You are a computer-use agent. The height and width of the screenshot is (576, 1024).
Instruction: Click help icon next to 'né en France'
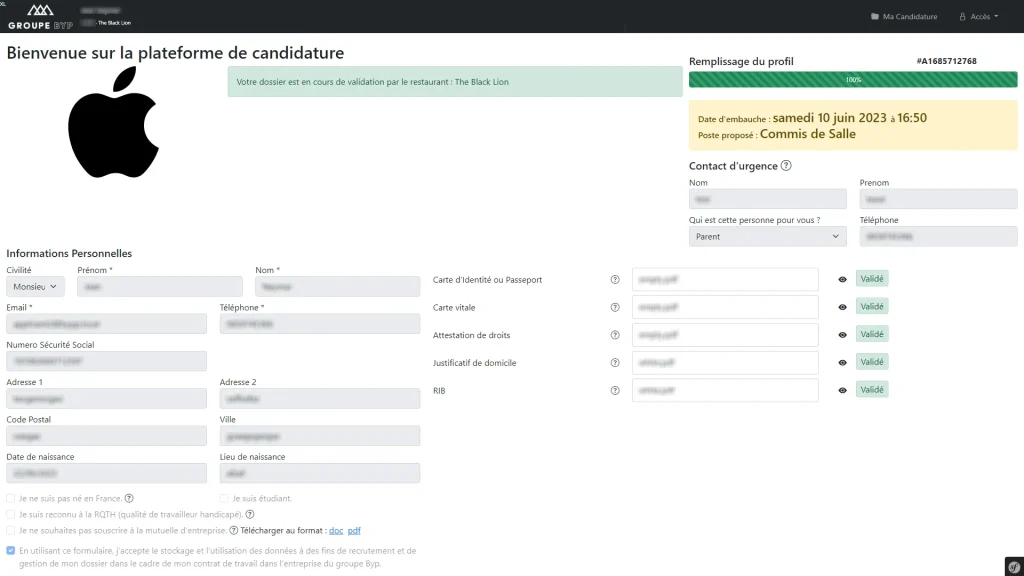[x=129, y=498]
